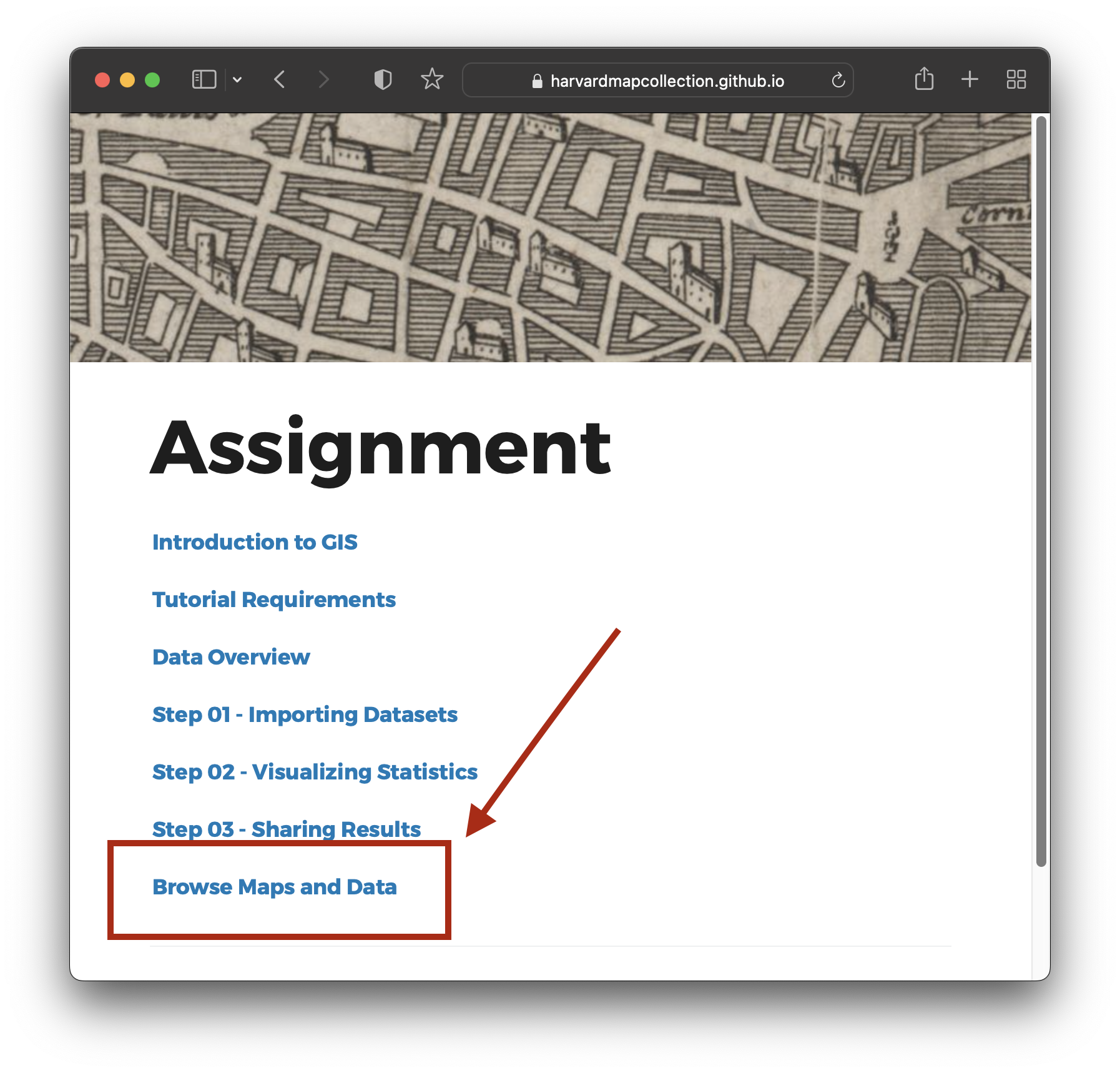The image size is (1120, 1073).
Task: Toggle the Safari sidebar icon
Action: (x=204, y=80)
